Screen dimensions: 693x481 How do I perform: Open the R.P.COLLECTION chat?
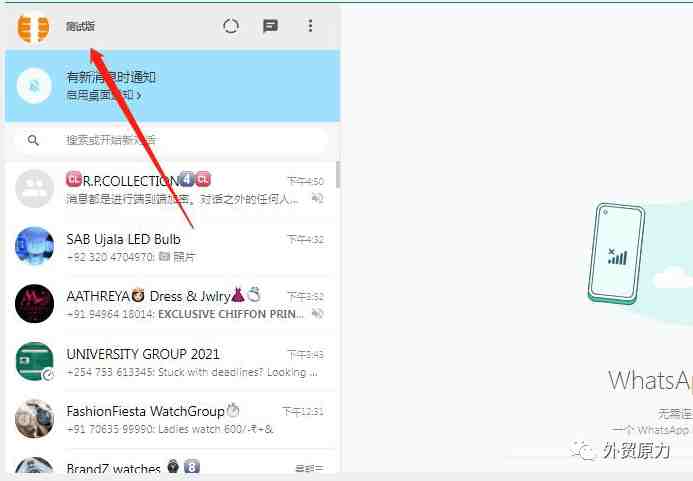coord(171,189)
